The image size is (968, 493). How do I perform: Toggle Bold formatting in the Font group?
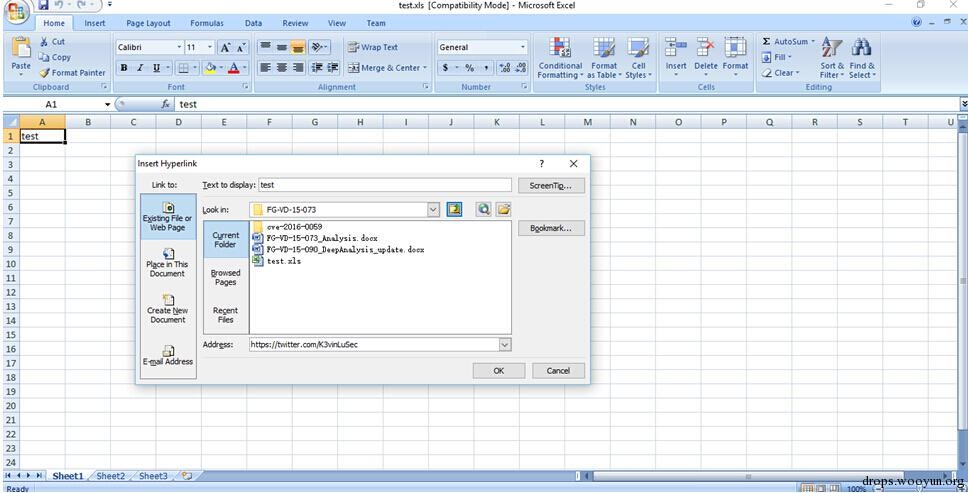pyautogui.click(x=124, y=68)
